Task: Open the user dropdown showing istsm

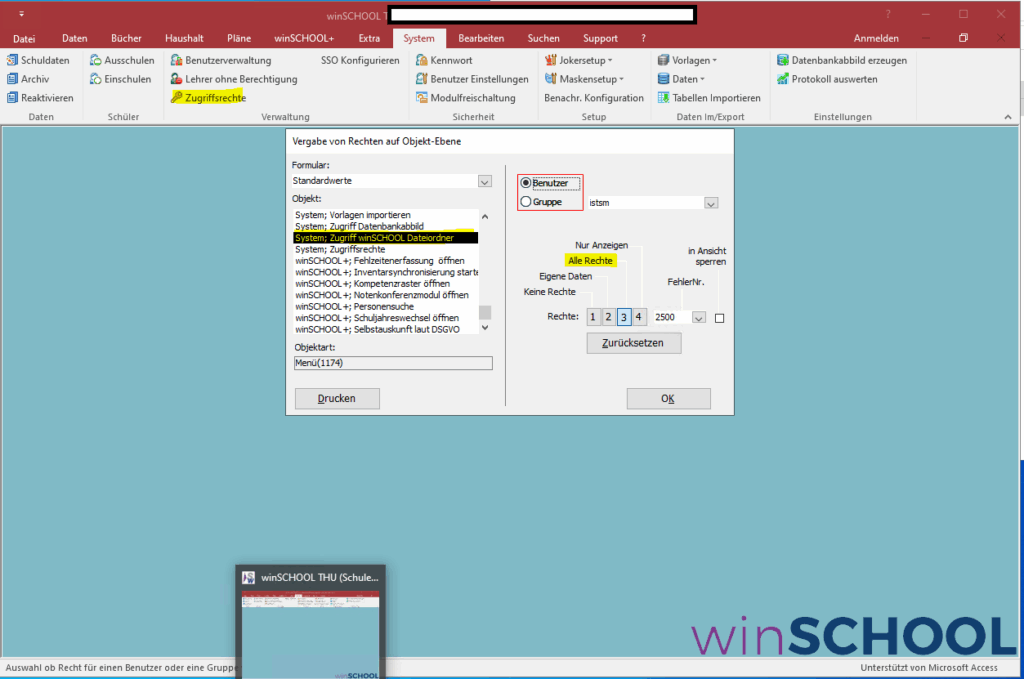Action: 711,203
